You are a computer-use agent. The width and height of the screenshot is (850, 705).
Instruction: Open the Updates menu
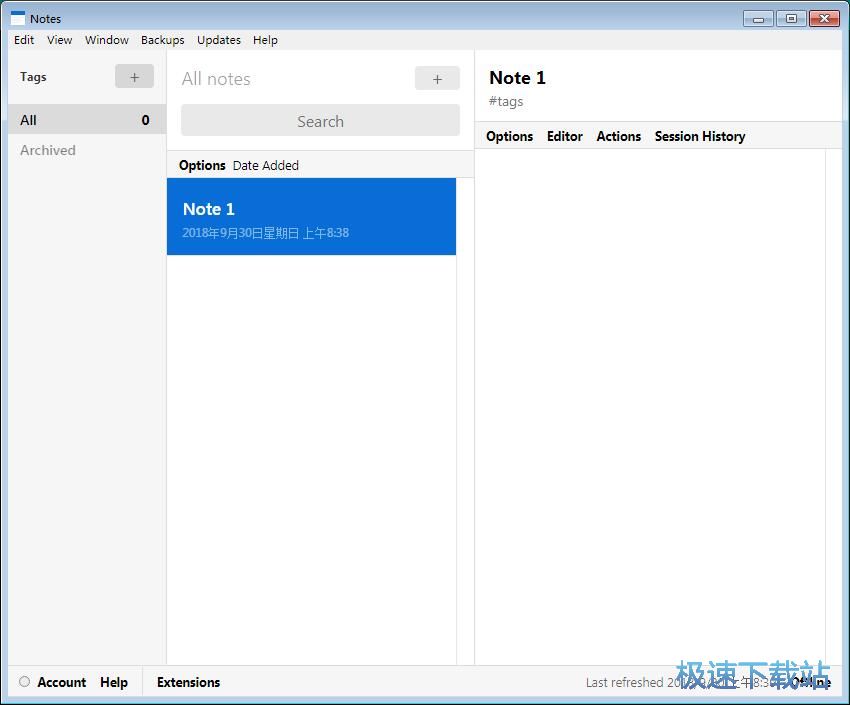219,40
